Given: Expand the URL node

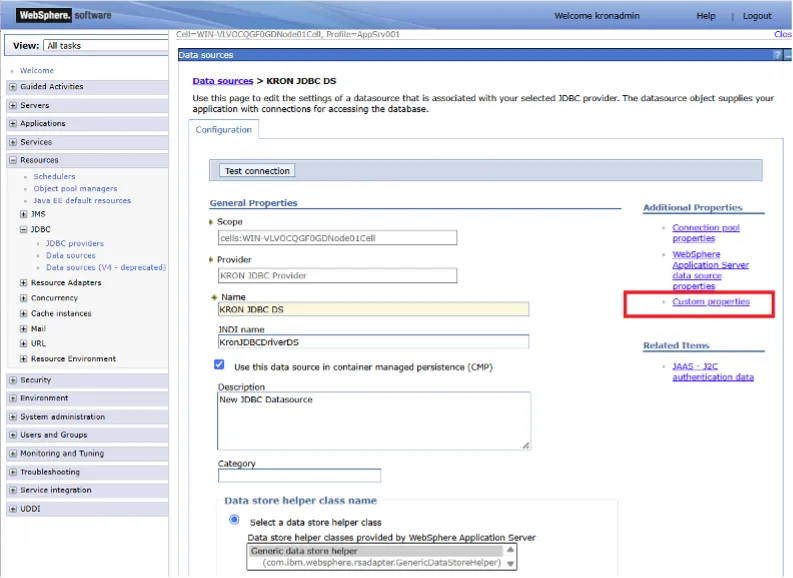Looking at the screenshot, I should pyautogui.click(x=23, y=344).
